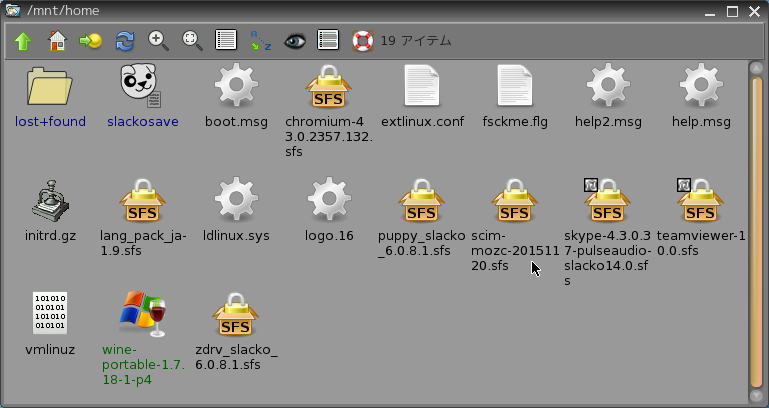Select the help2.msg gear icon

608,85
